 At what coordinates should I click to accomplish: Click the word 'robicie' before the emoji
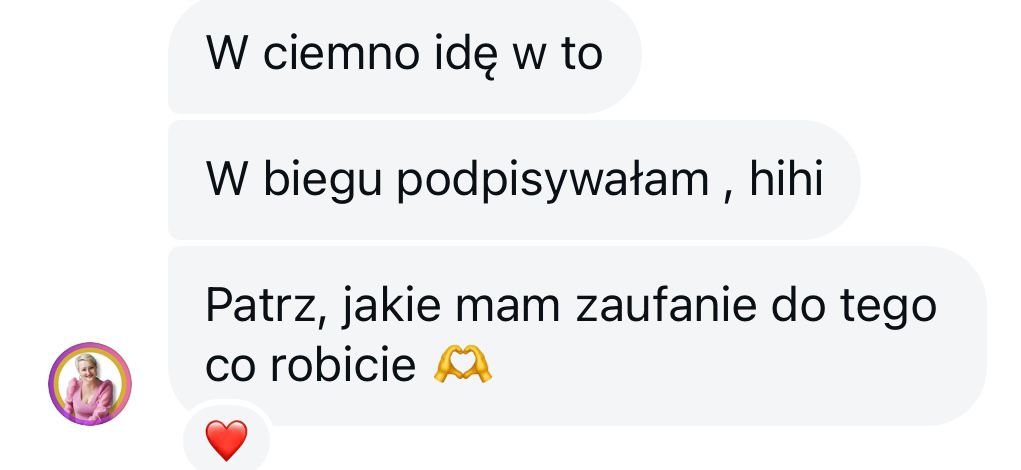(x=343, y=365)
